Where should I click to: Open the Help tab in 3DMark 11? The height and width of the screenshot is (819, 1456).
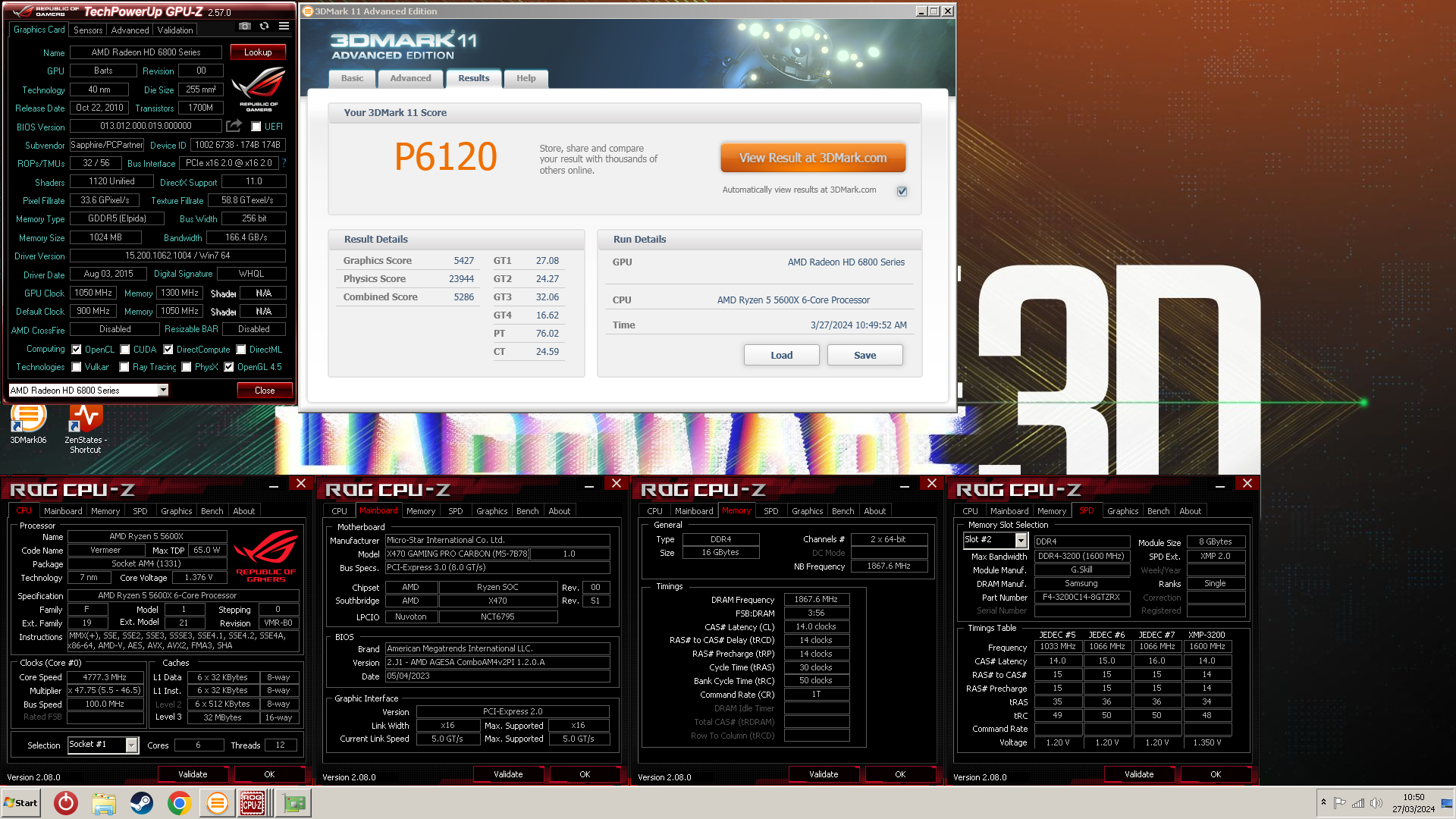(526, 78)
